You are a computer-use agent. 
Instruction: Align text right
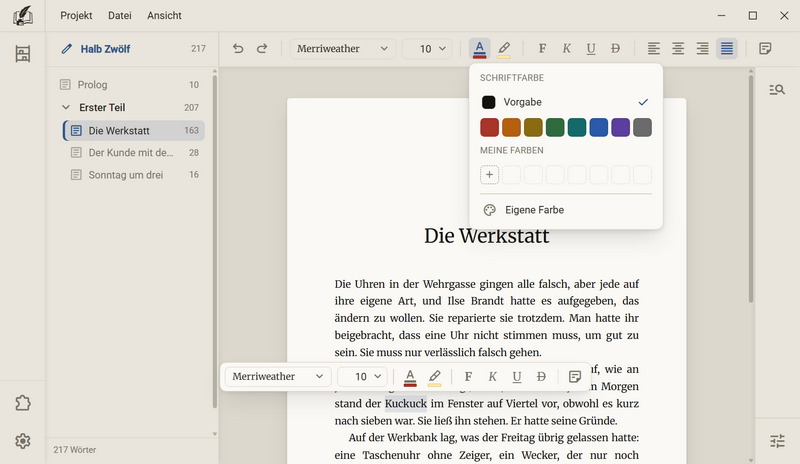pos(703,48)
